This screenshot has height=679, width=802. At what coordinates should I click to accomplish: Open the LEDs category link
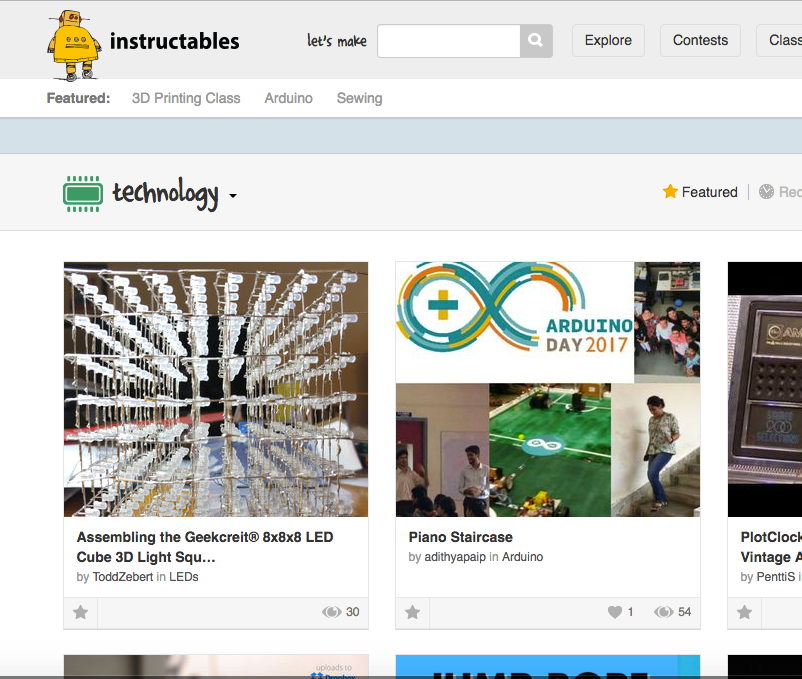[184, 577]
